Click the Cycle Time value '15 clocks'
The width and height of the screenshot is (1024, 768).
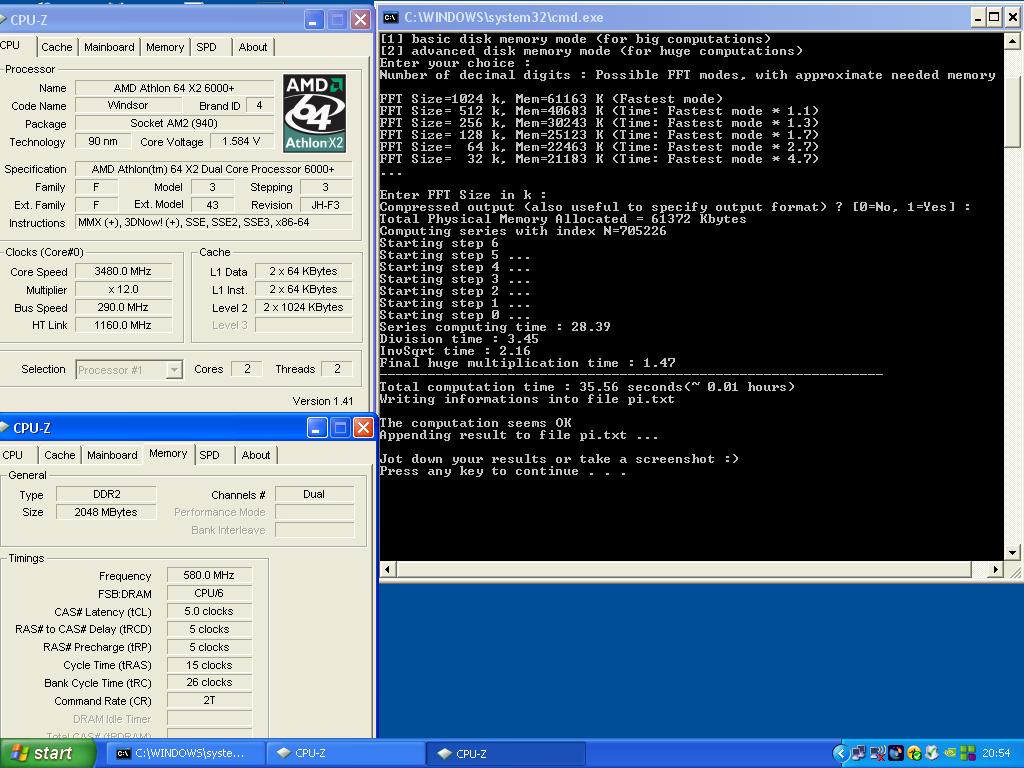point(209,665)
